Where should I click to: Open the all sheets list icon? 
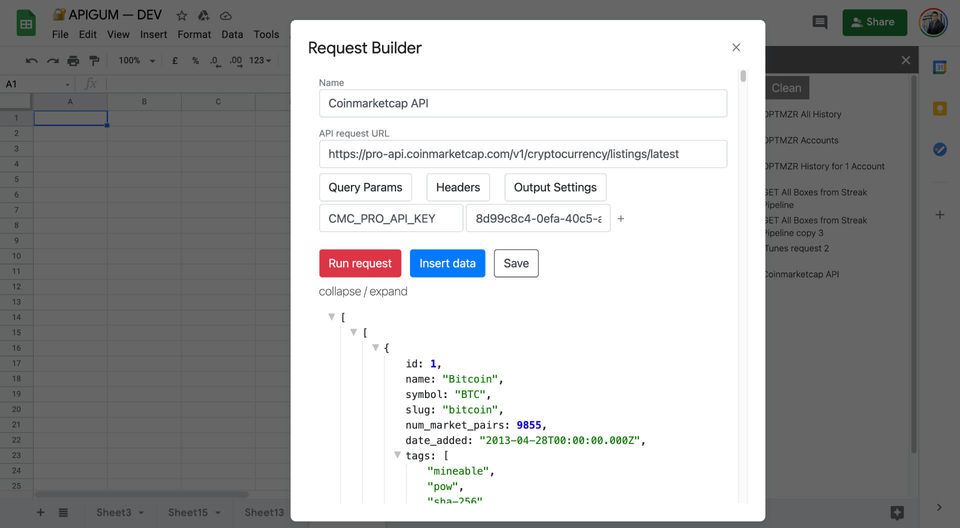tap(63, 512)
